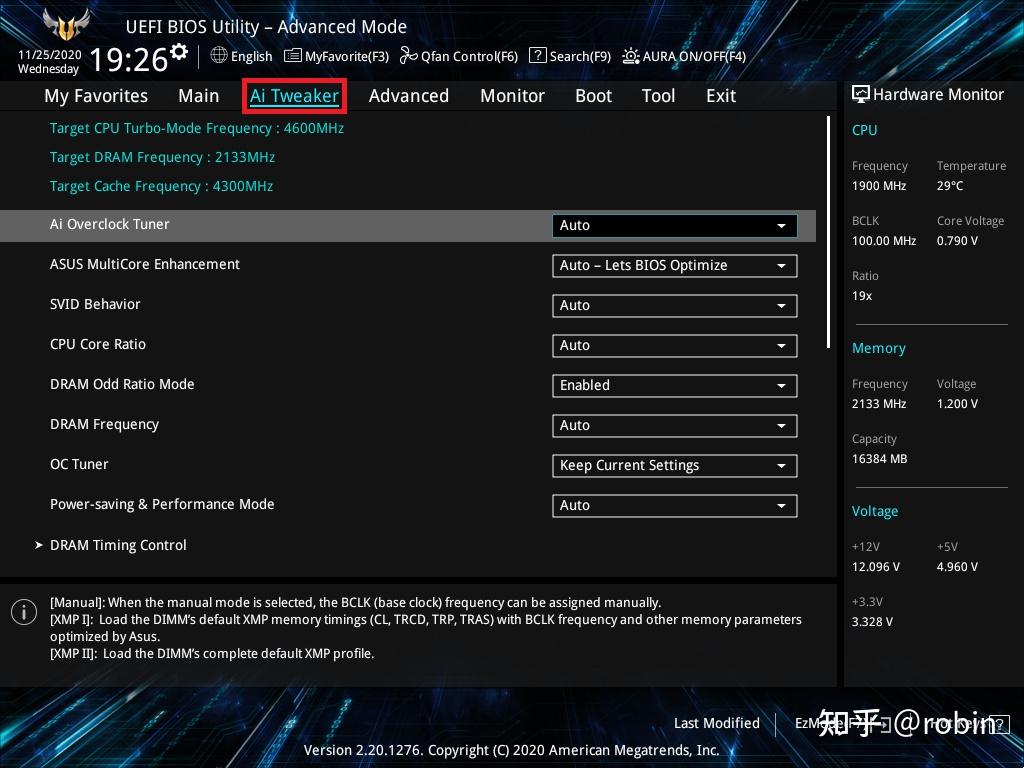The height and width of the screenshot is (768, 1024).
Task: Open language selection via the globe icon
Action: [x=219, y=56]
